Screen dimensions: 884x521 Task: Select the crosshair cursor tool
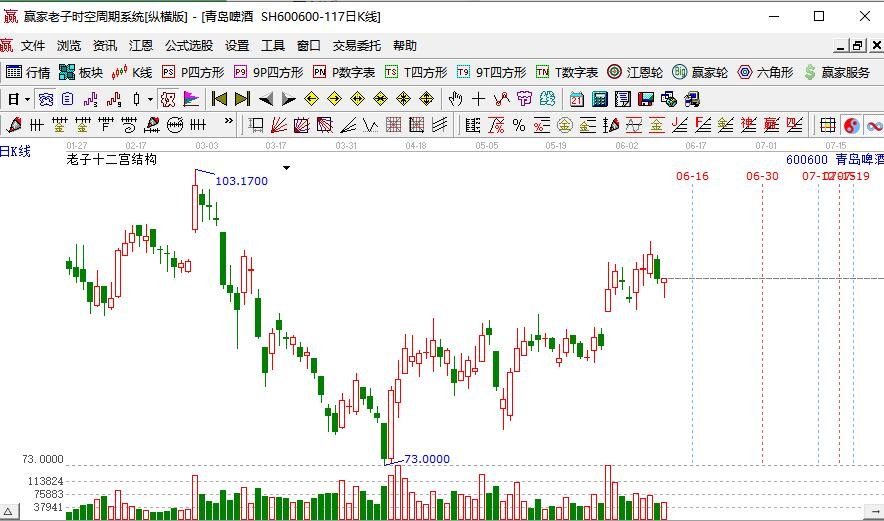[x=479, y=100]
